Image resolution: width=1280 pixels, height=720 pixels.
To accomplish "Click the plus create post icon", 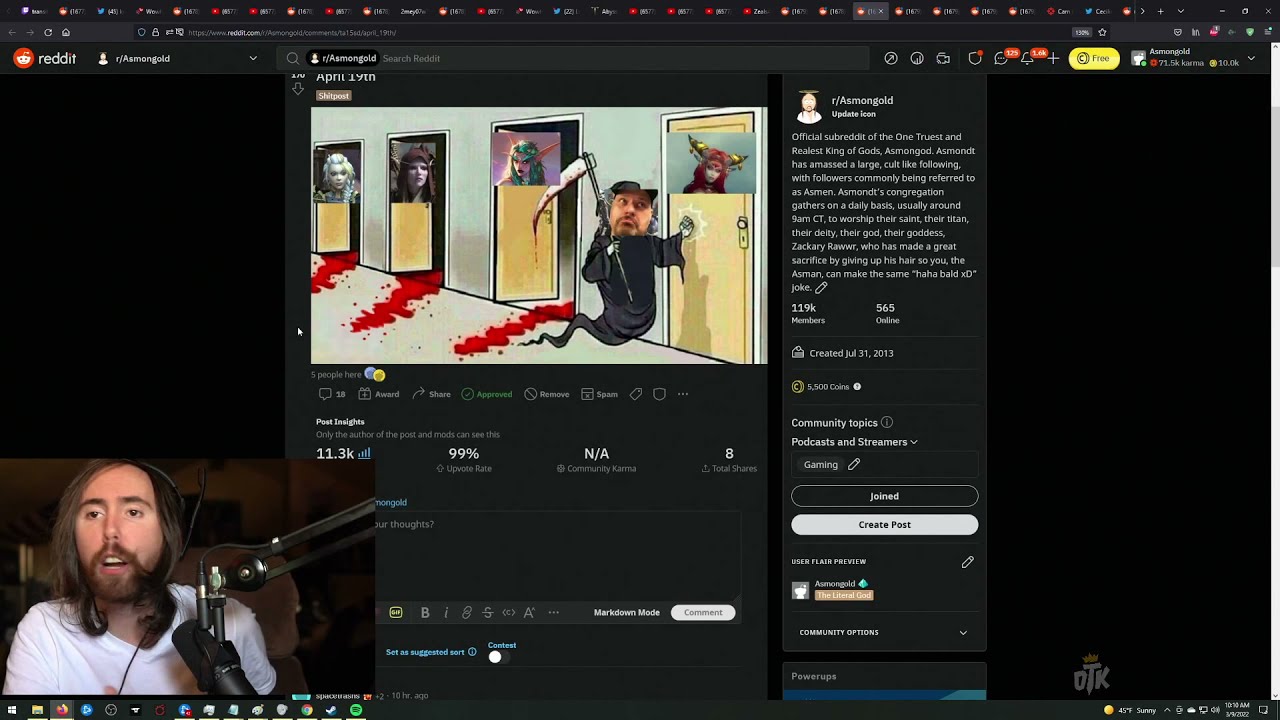I will (x=1053, y=58).
